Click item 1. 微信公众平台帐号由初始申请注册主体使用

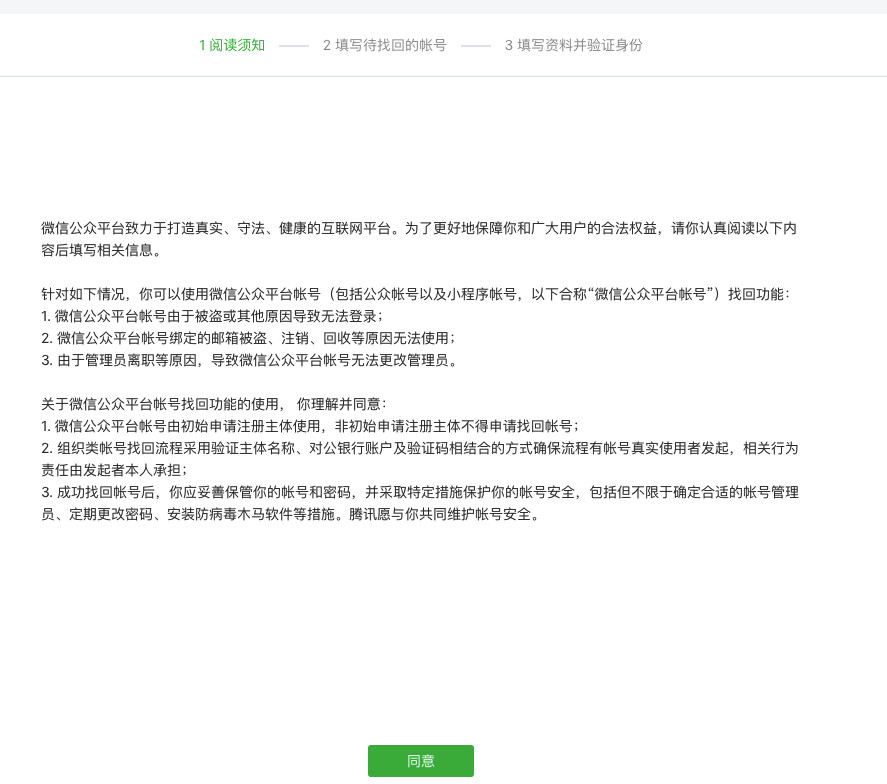(310, 426)
